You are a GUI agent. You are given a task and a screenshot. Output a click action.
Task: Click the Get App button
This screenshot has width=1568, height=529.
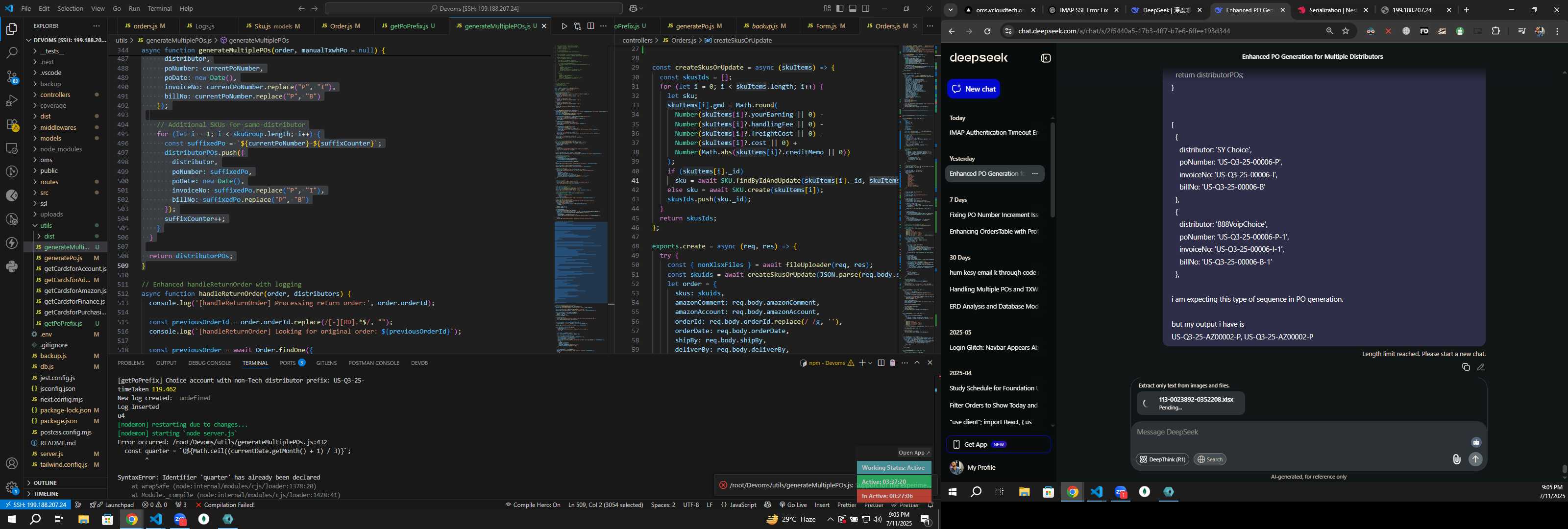point(998,445)
